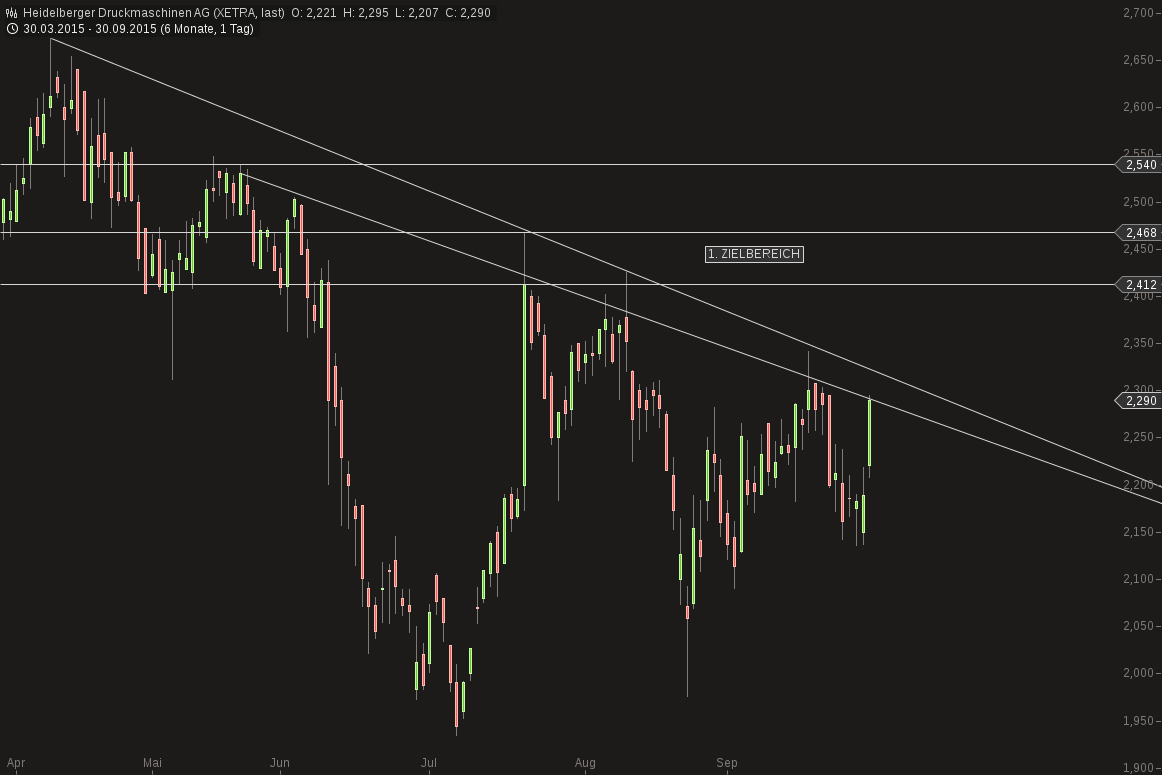Click the 1,950 price axis label
This screenshot has width=1162, height=775.
pyautogui.click(x=1138, y=721)
